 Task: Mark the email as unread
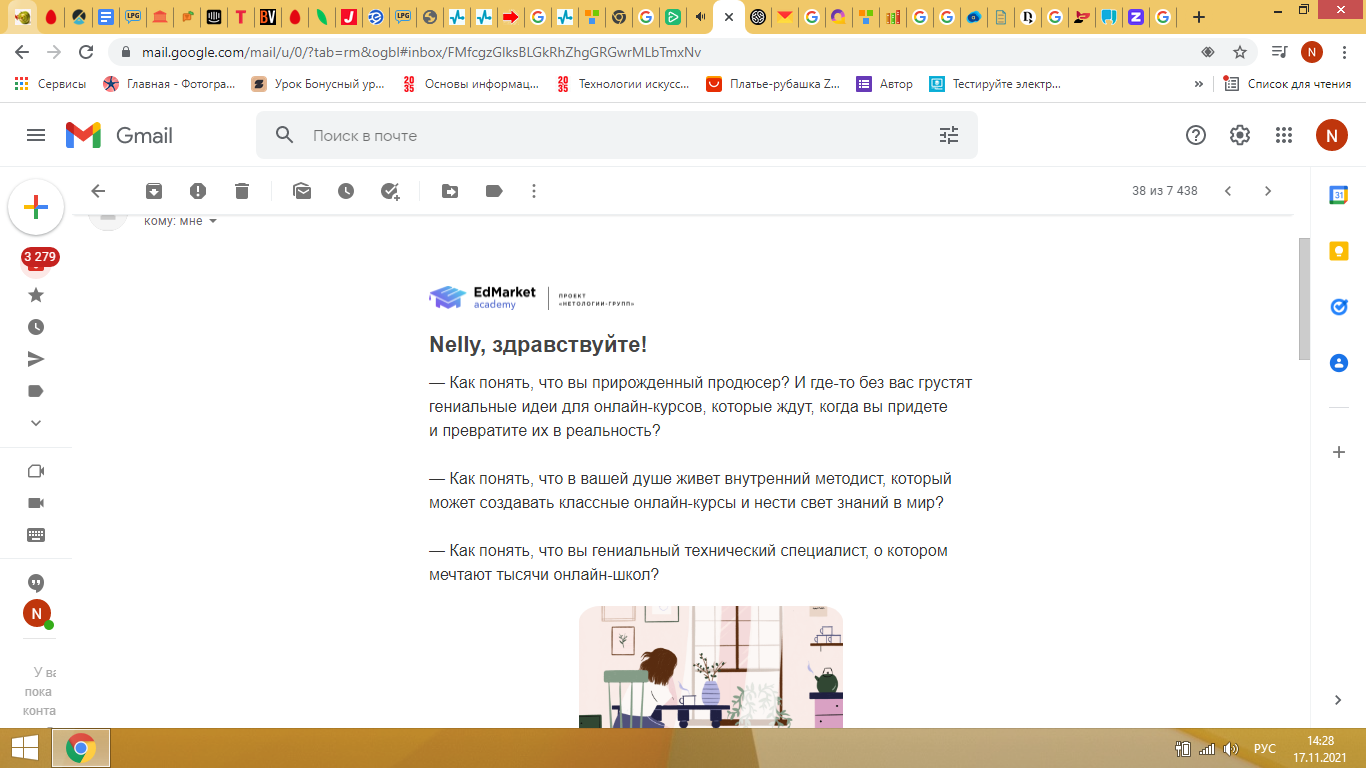302,191
